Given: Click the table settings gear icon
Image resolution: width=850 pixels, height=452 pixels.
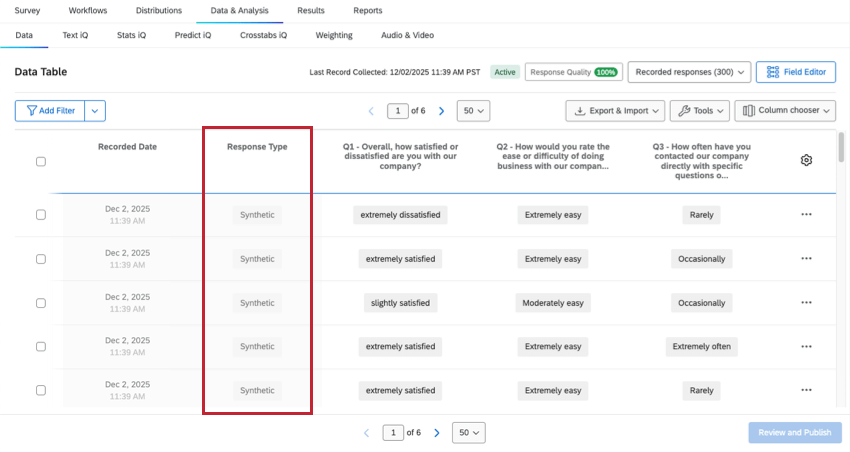Looking at the screenshot, I should (x=806, y=160).
